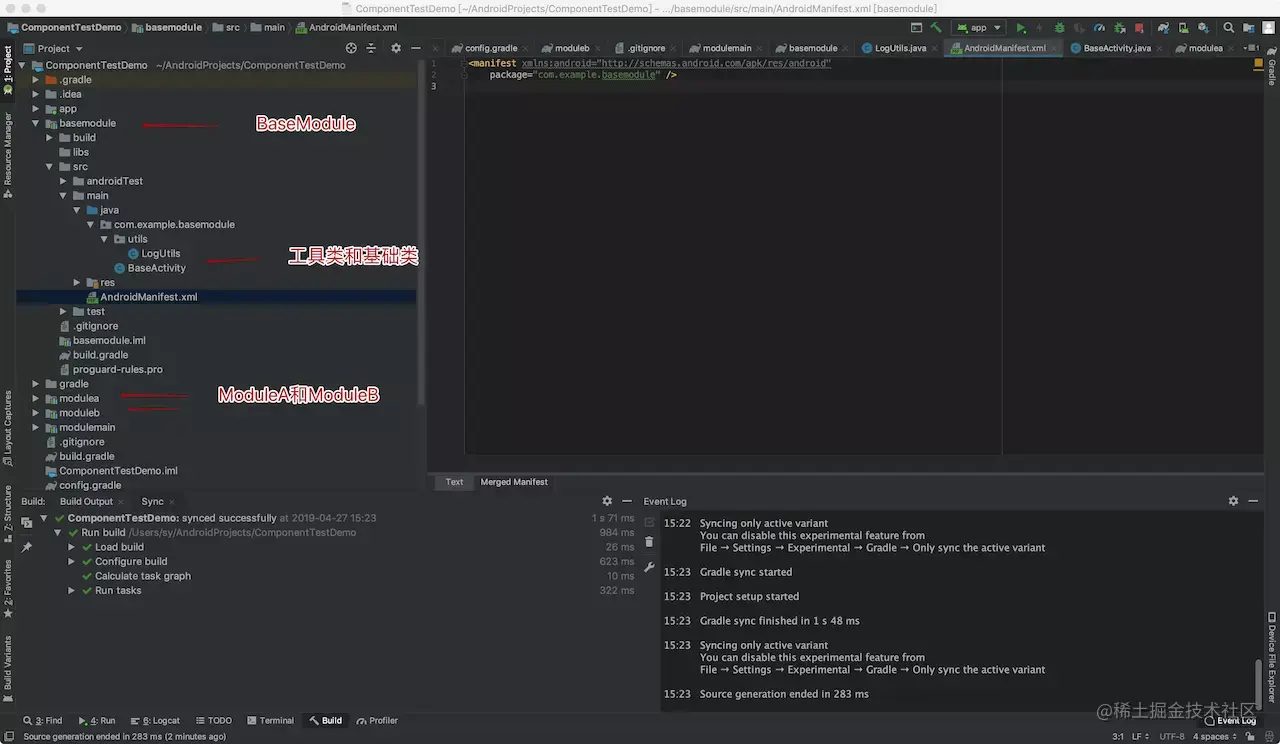1280x744 pixels.
Task: Open the Project view selector dropdown
Action: coord(54,48)
